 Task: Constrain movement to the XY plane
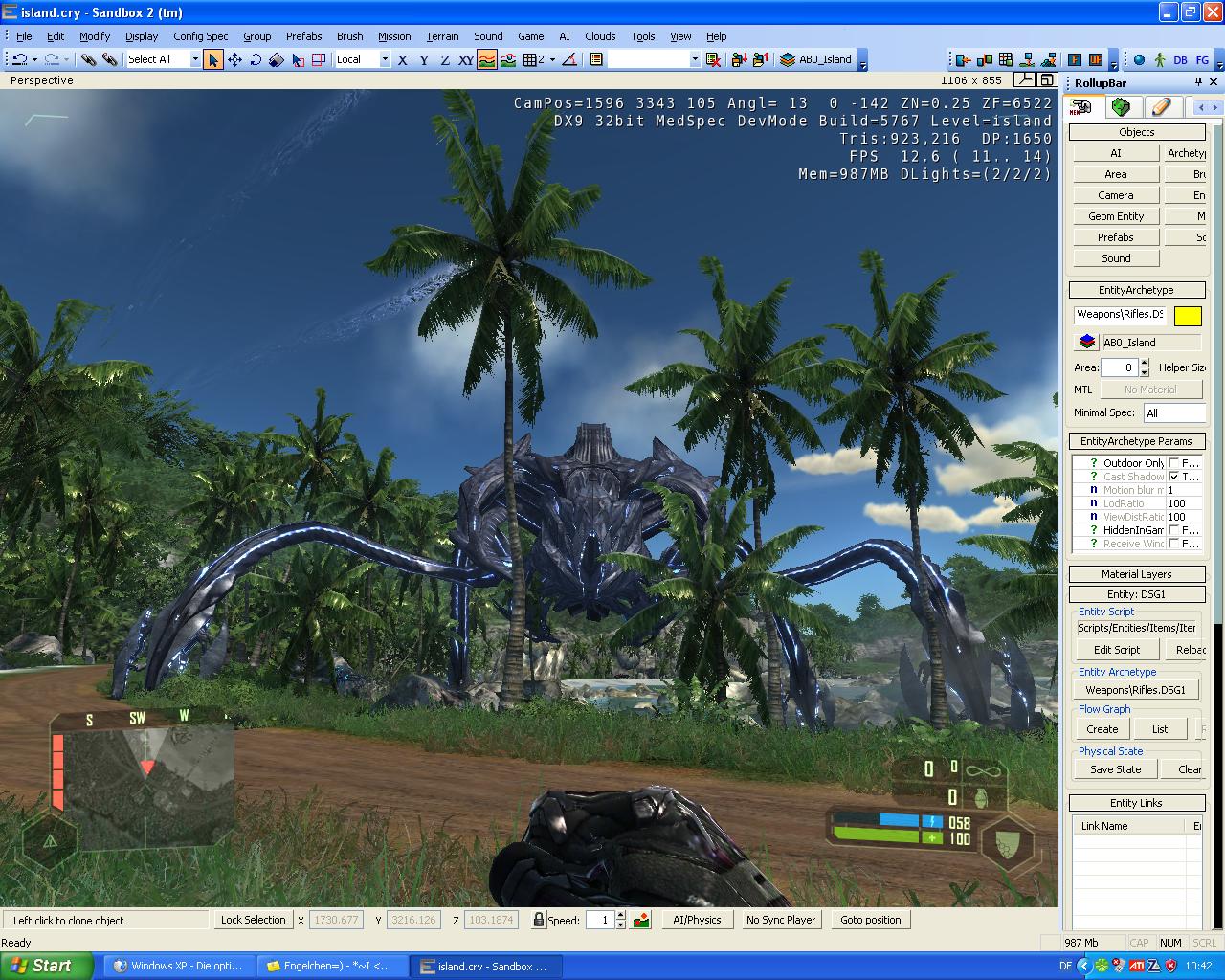click(466, 59)
